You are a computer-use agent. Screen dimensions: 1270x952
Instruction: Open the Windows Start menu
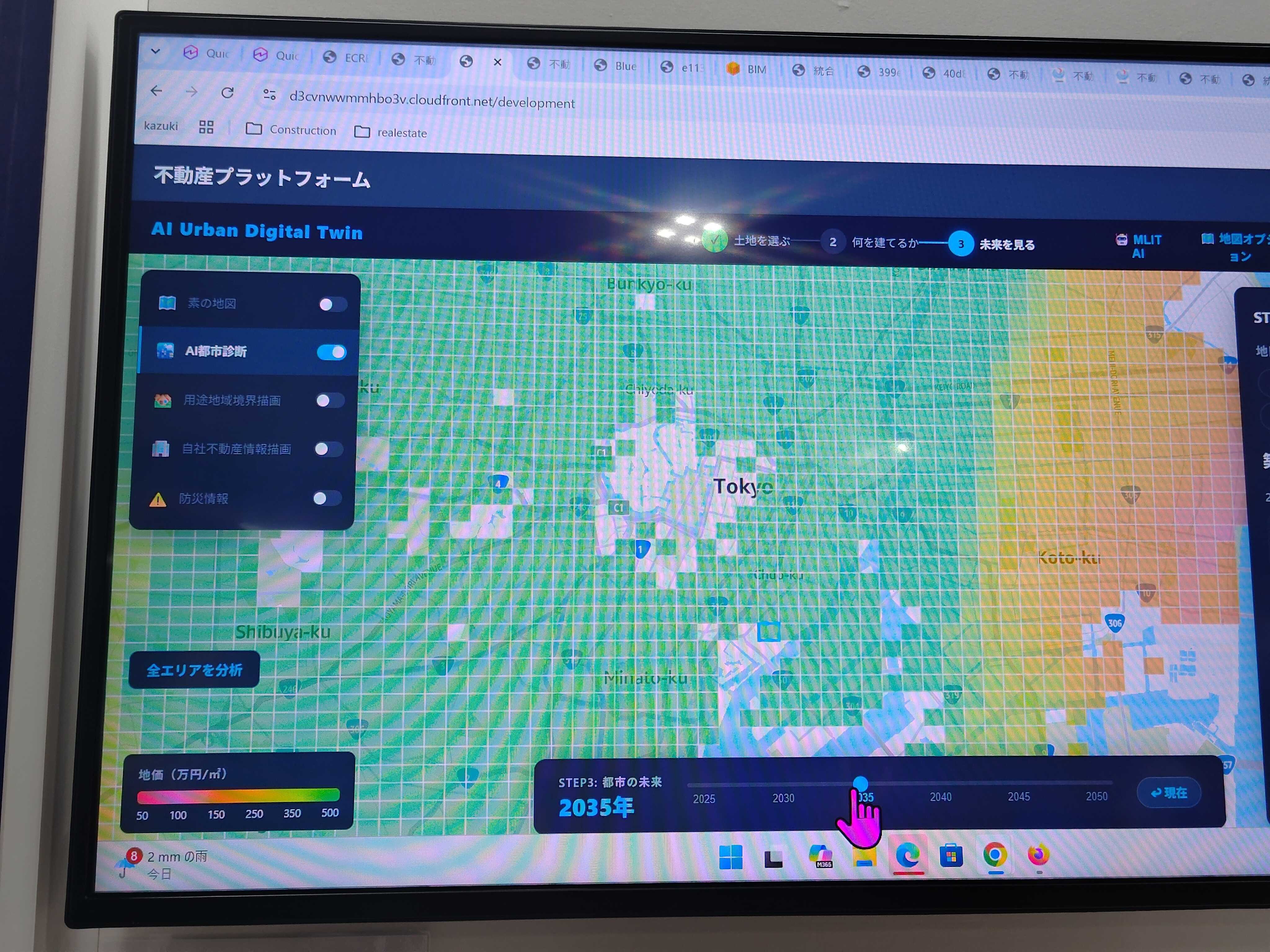[731, 857]
